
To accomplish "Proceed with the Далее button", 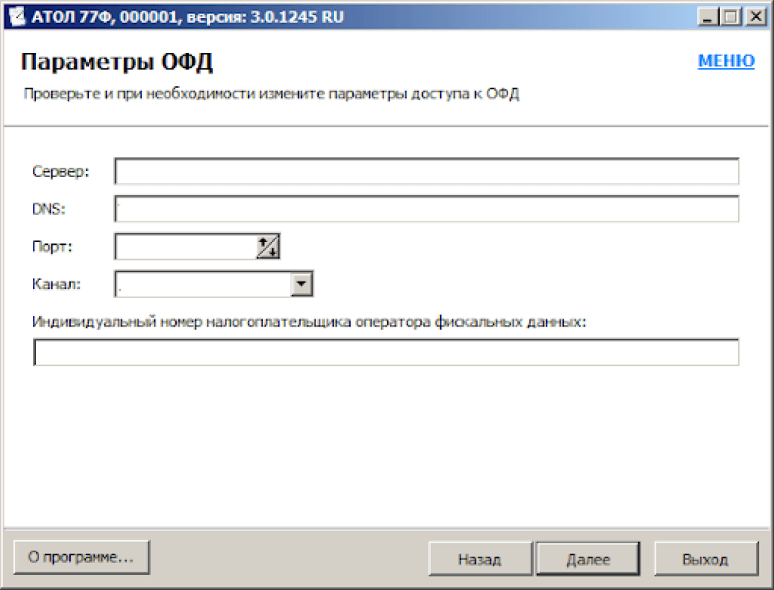I will (x=587, y=559).
